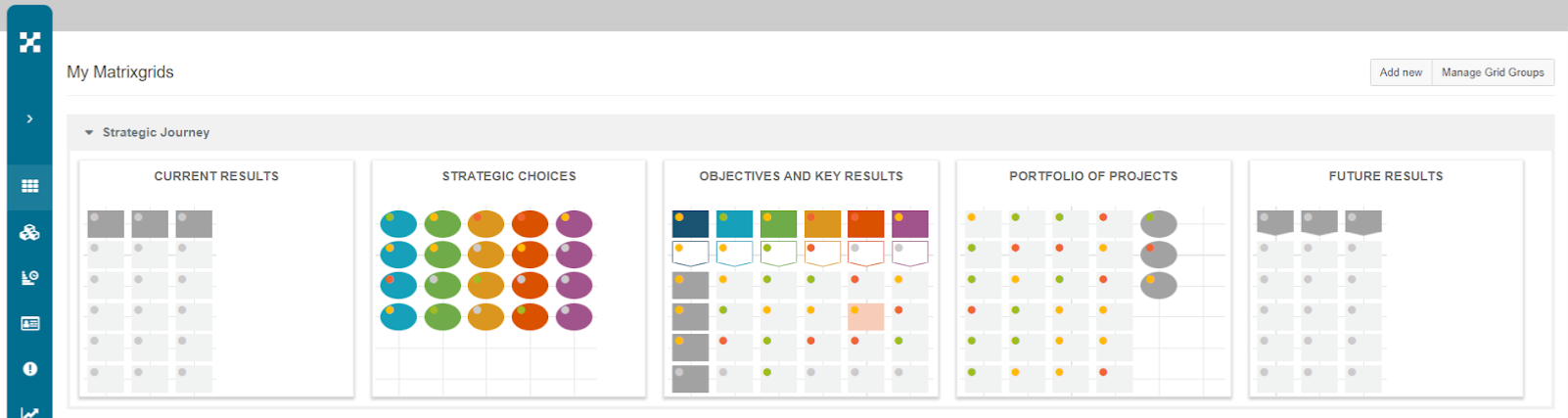The width and height of the screenshot is (1568, 418).
Task: Click the My Matrixgrids page title
Action: (x=120, y=72)
